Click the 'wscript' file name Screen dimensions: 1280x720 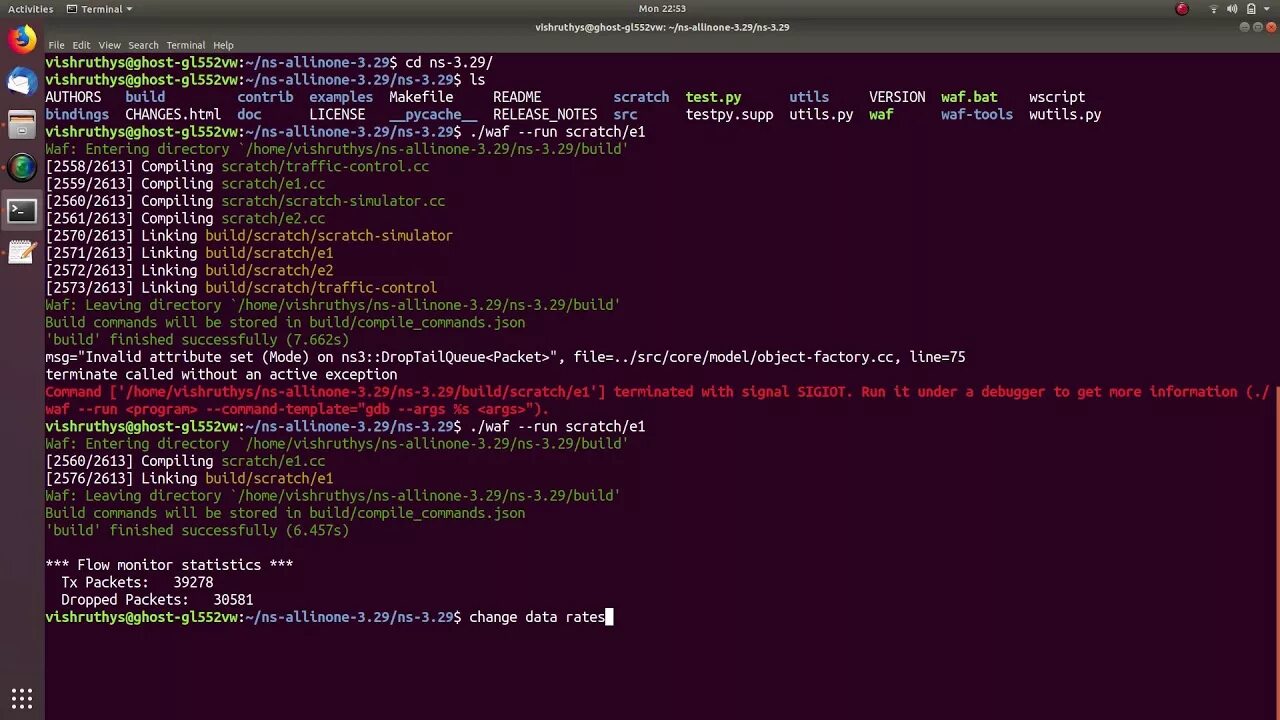coord(1057,97)
